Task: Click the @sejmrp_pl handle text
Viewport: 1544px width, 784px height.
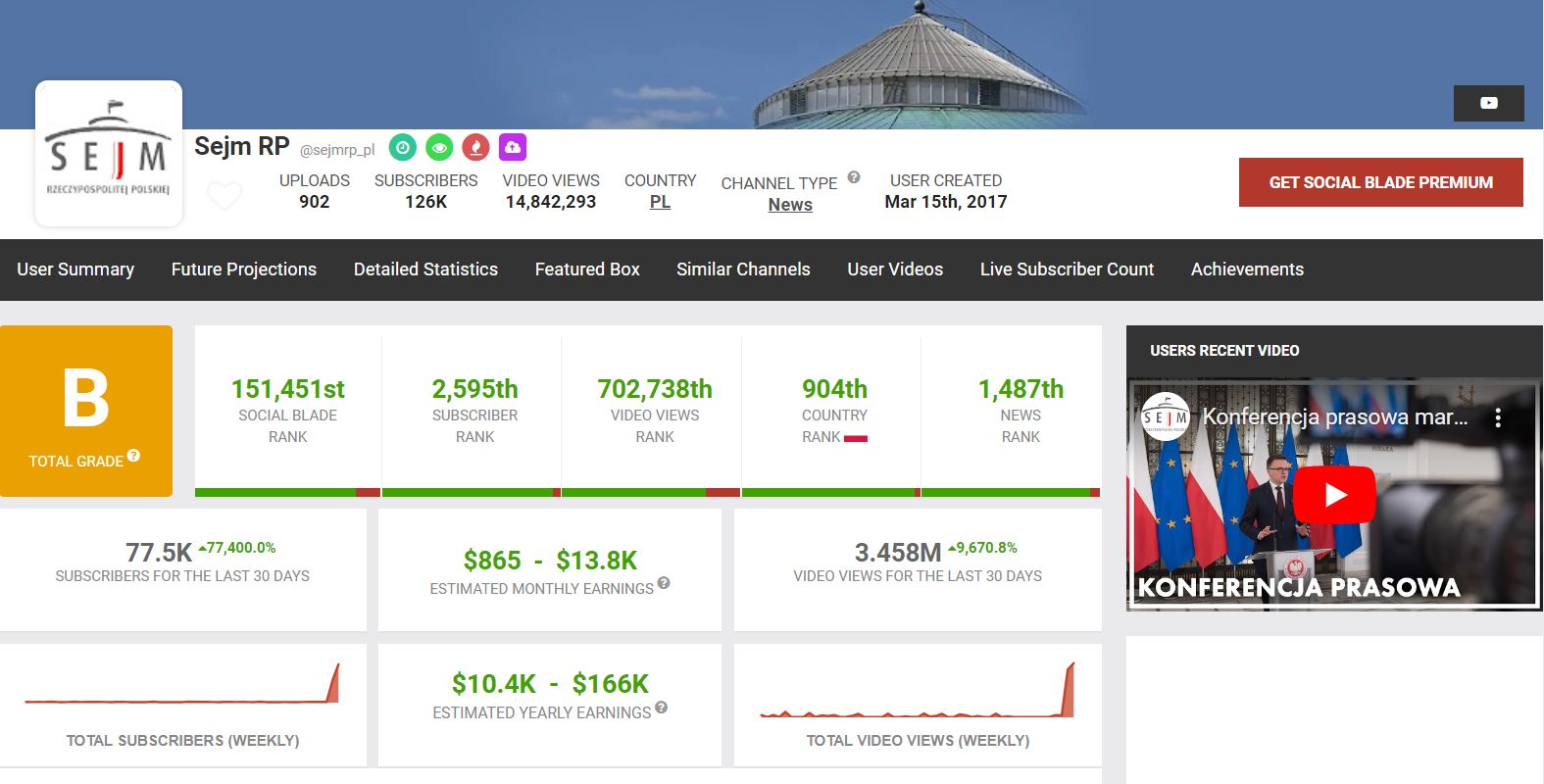Action: (337, 150)
